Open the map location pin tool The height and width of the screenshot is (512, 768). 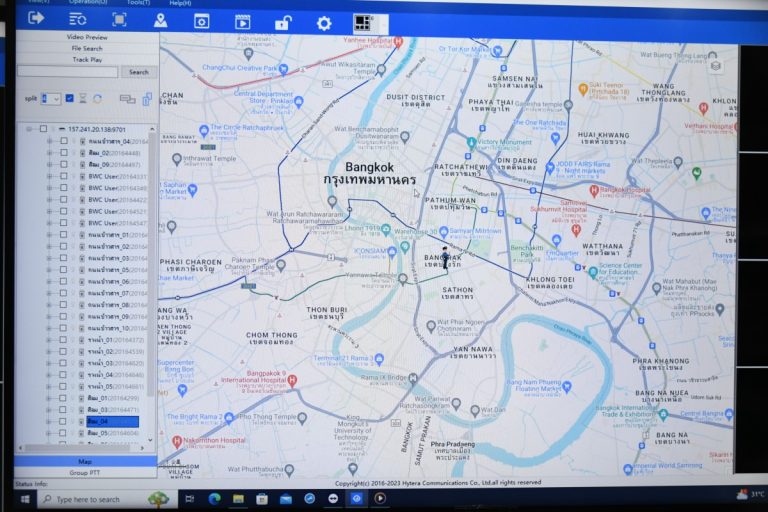coord(160,21)
